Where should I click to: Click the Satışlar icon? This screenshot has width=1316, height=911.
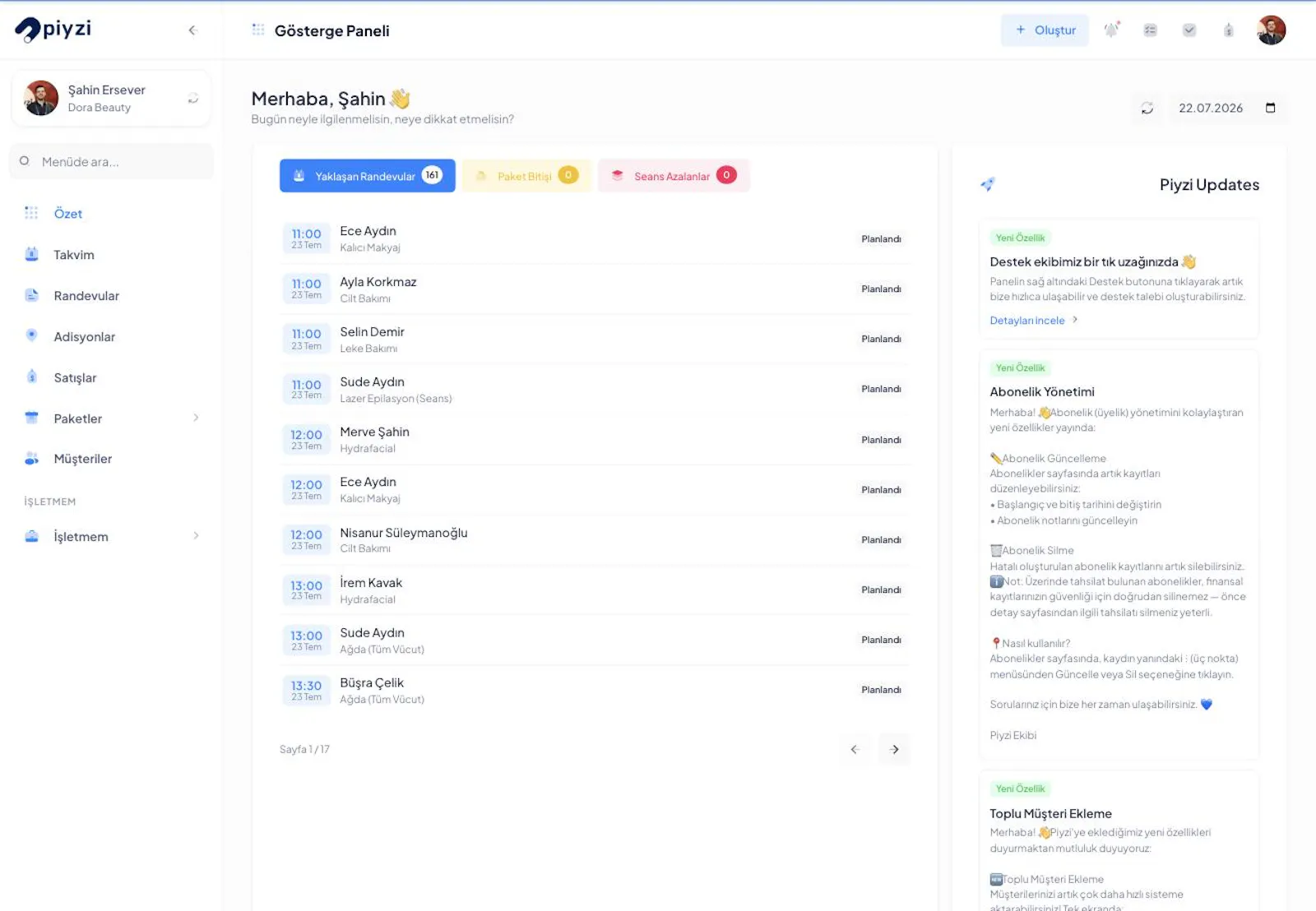coord(31,377)
